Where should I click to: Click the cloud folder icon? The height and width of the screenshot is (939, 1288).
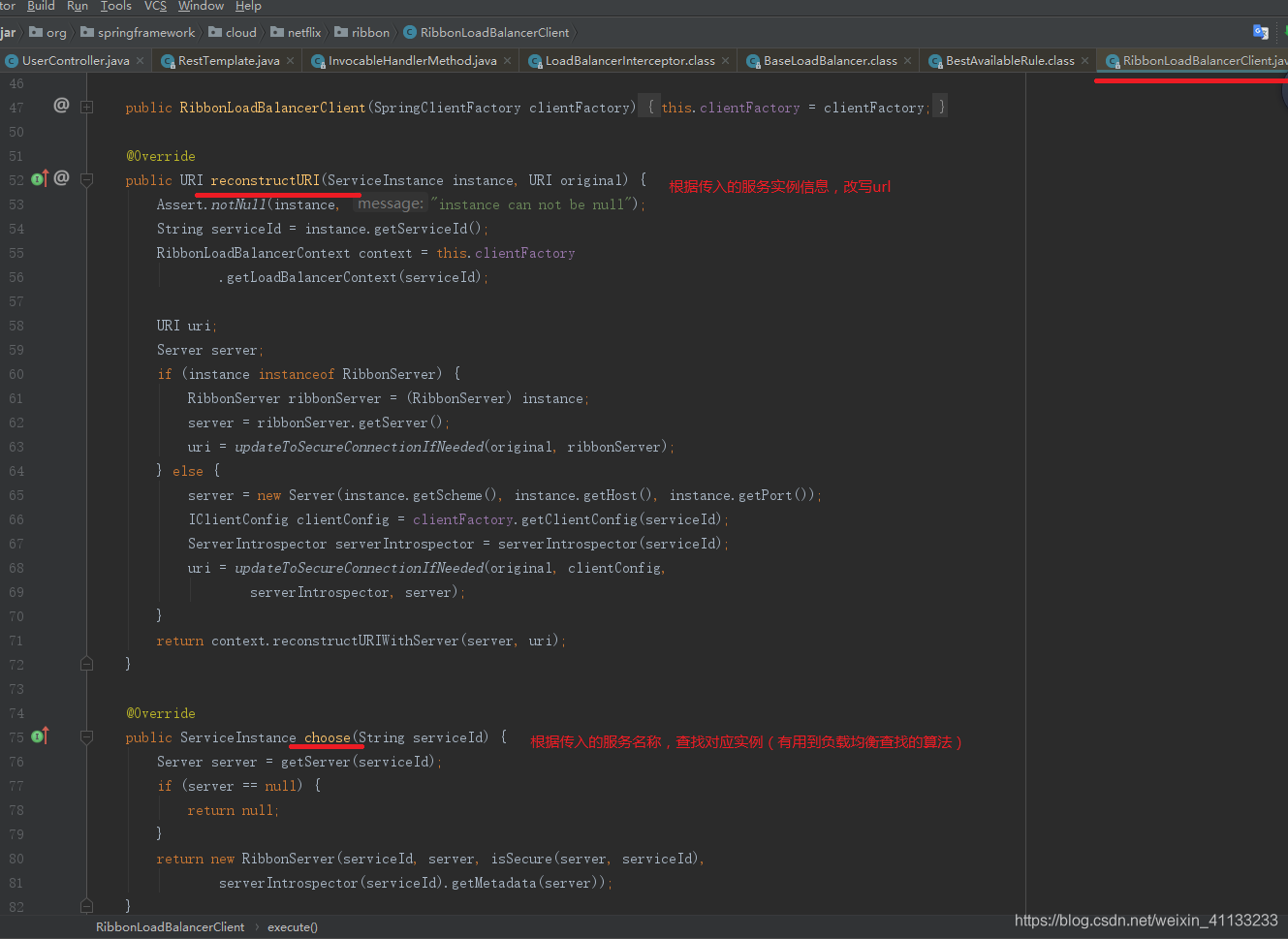(x=215, y=32)
